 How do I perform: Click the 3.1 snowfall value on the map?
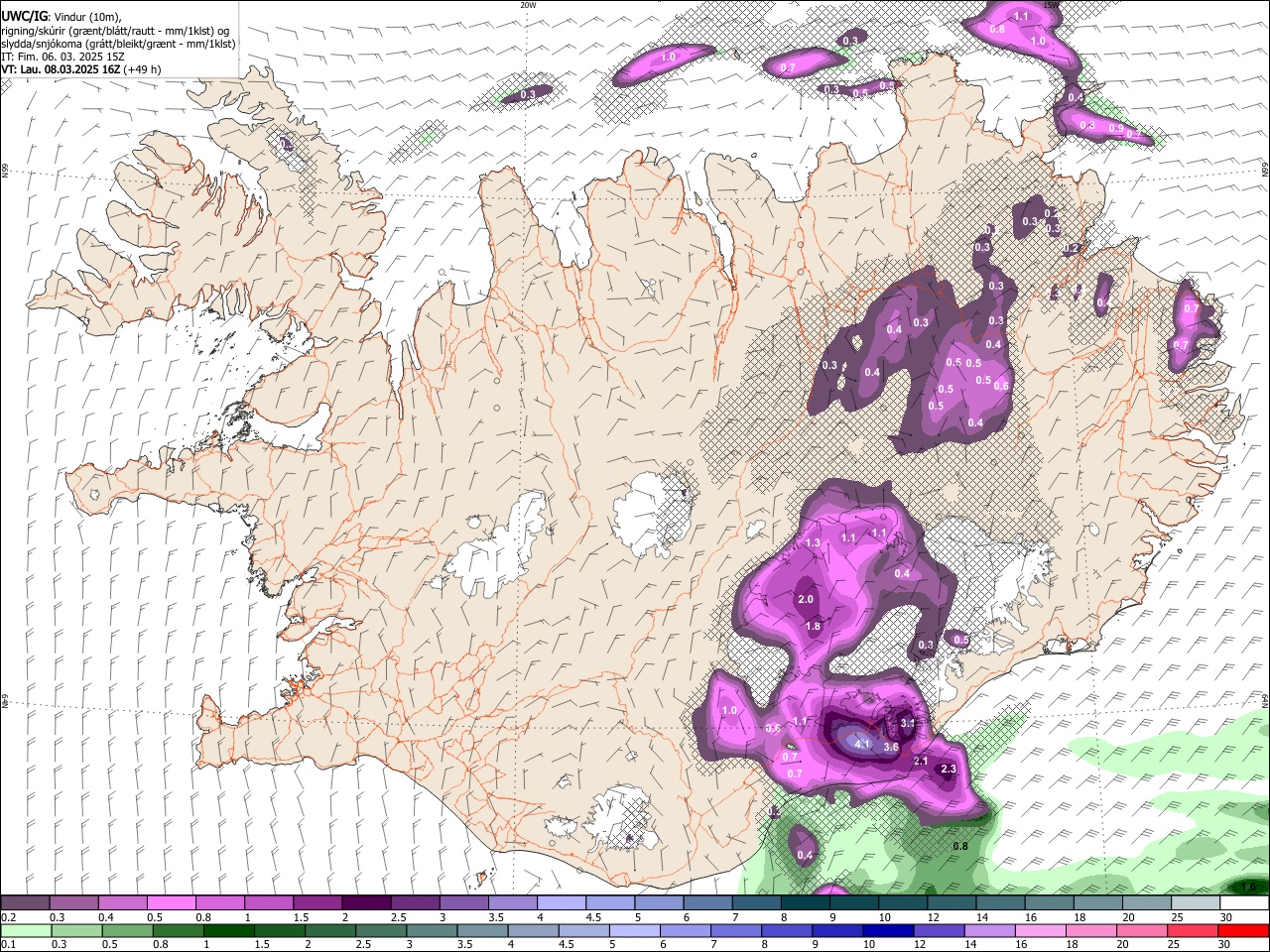click(907, 724)
